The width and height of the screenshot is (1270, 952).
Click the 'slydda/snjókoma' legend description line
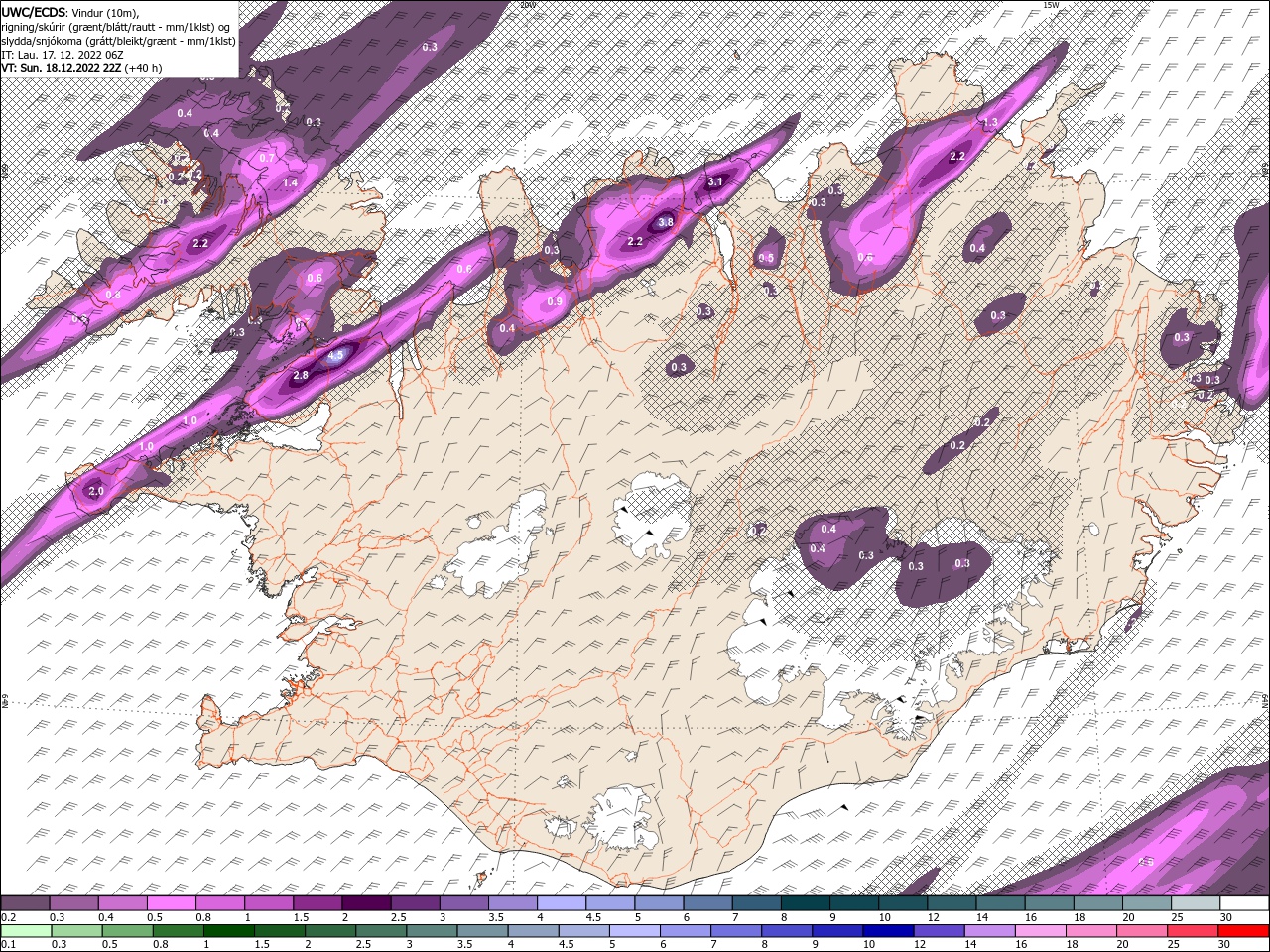tap(118, 41)
